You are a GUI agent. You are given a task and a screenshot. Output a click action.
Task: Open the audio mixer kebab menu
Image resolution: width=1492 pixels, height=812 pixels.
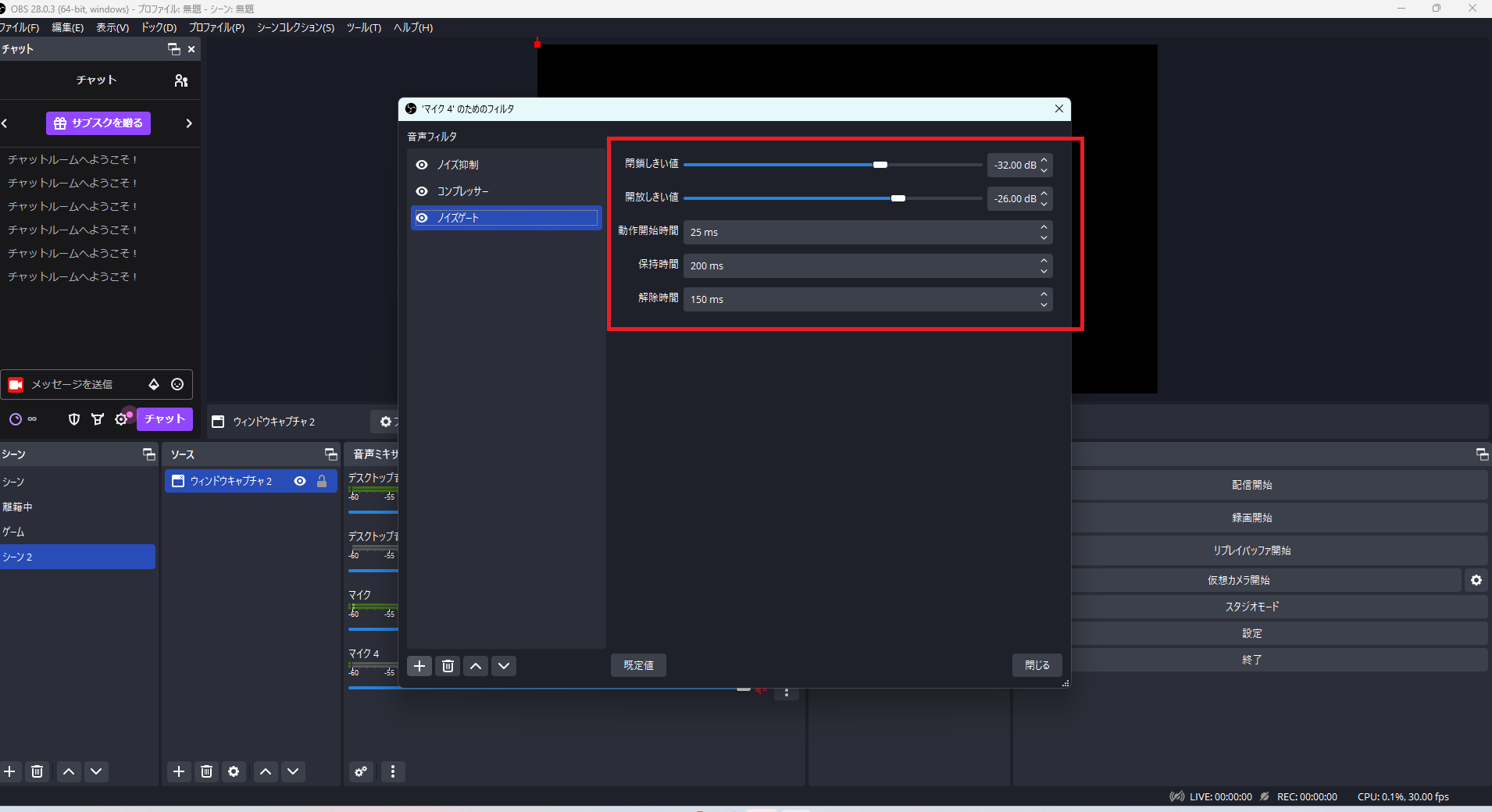(393, 771)
